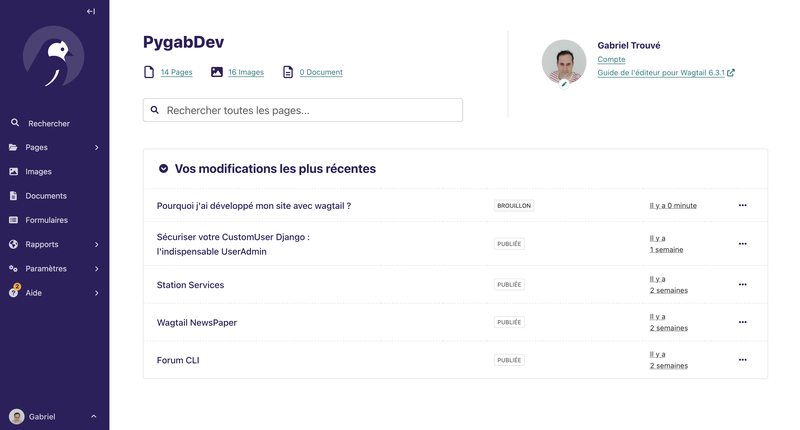Open page Pourquoi j'ai développé mon site avec wagtail
This screenshot has height=430, width=800.
(x=254, y=206)
